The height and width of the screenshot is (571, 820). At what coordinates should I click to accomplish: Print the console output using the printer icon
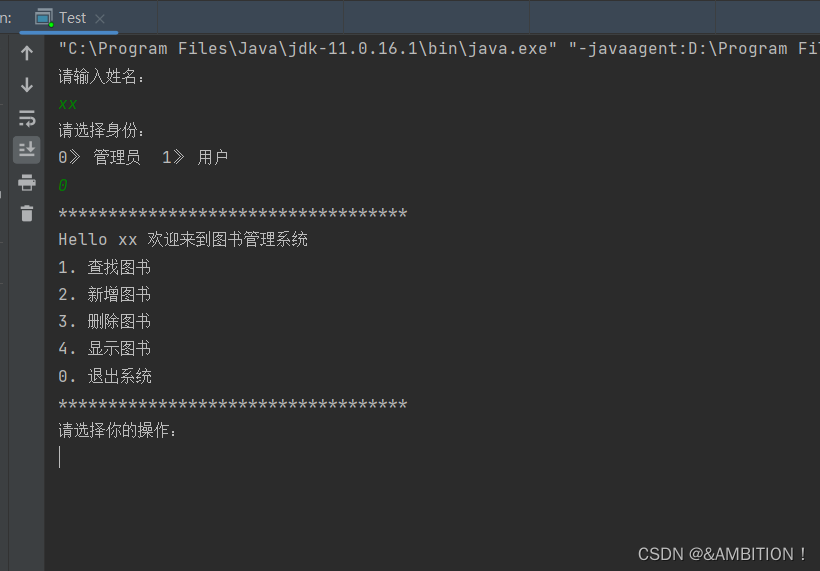pos(27,182)
